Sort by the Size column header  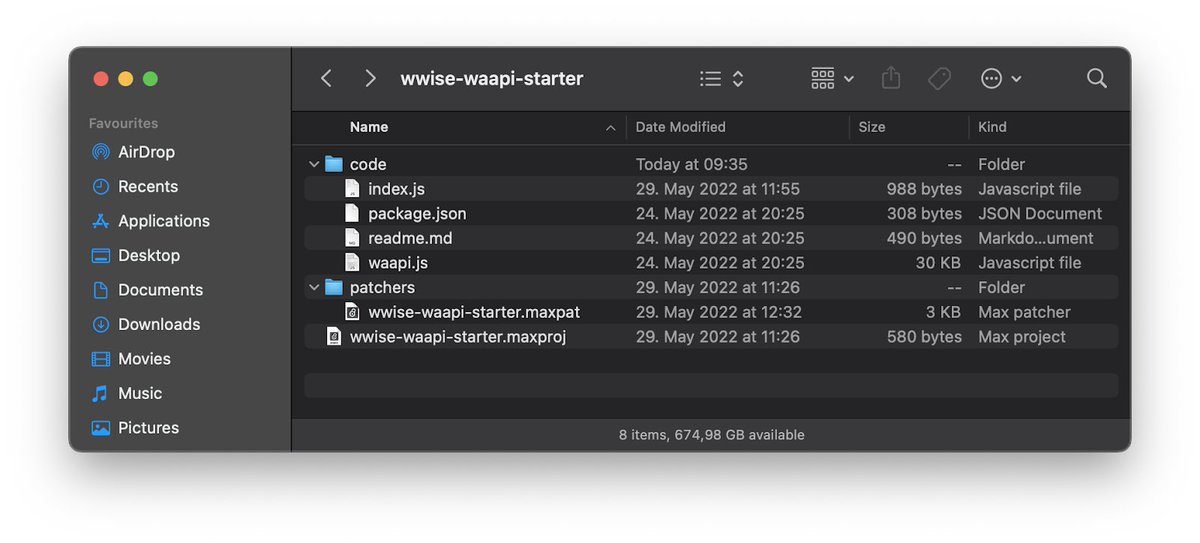872,127
